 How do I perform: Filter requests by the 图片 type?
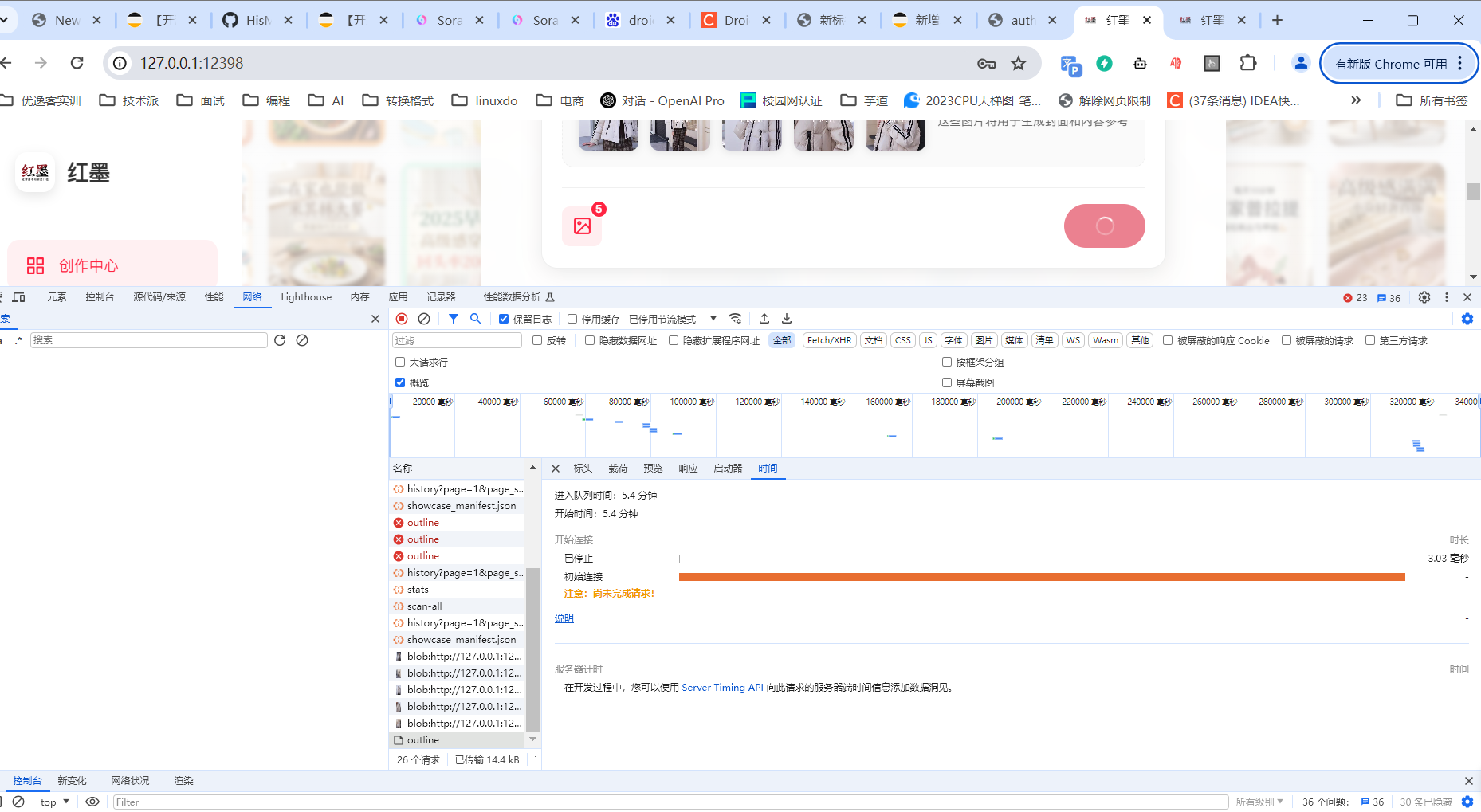click(984, 340)
